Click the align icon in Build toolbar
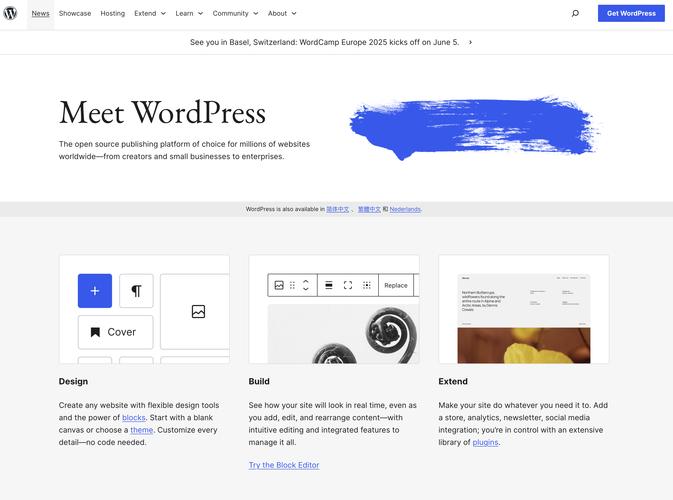The image size is (673, 500). pyautogui.click(x=329, y=285)
